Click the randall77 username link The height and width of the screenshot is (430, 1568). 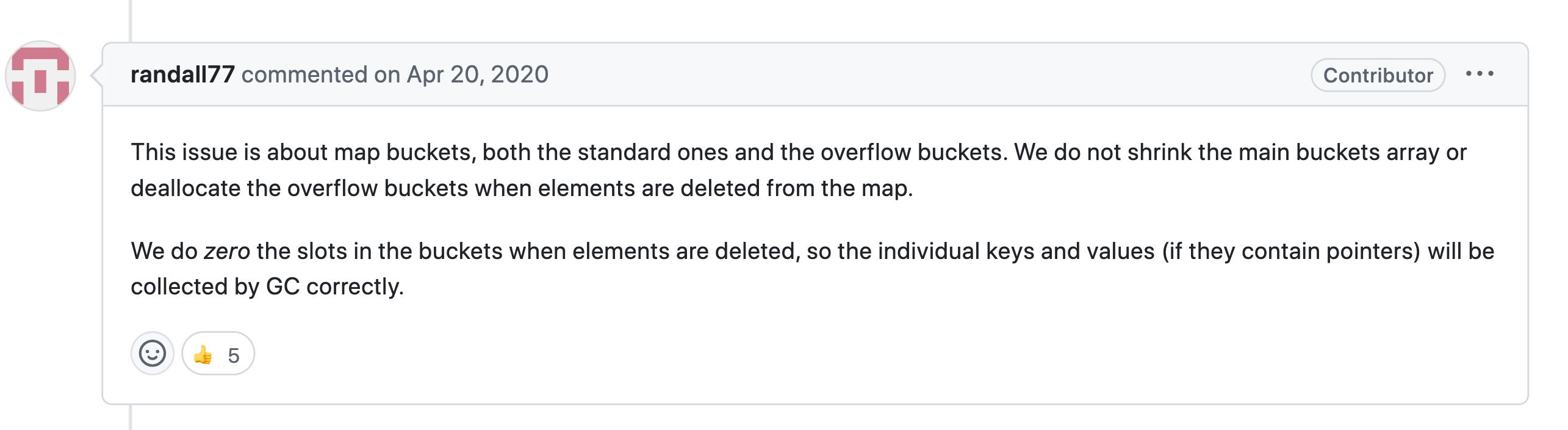click(182, 75)
